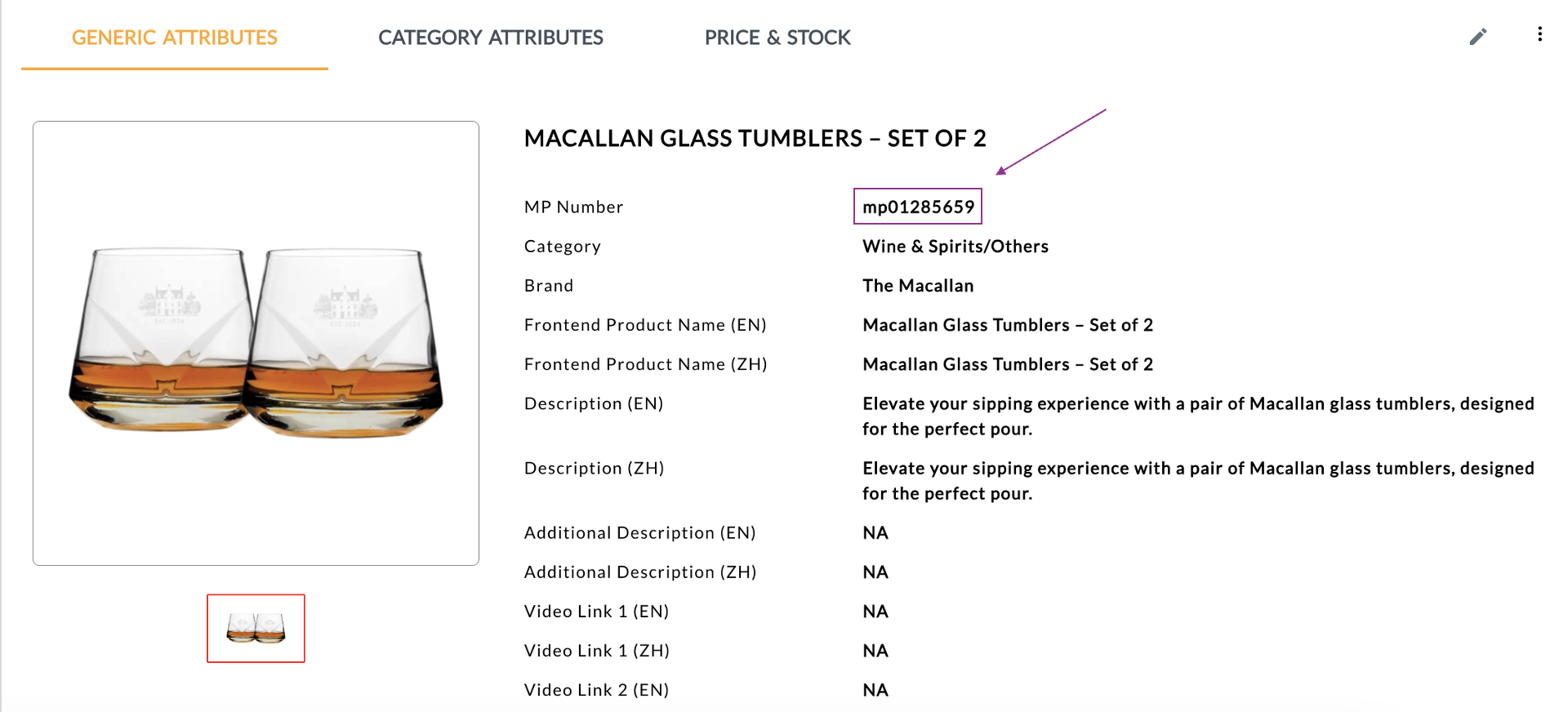1568x712 pixels.
Task: Click the Description (ZH) text
Action: (x=1197, y=480)
